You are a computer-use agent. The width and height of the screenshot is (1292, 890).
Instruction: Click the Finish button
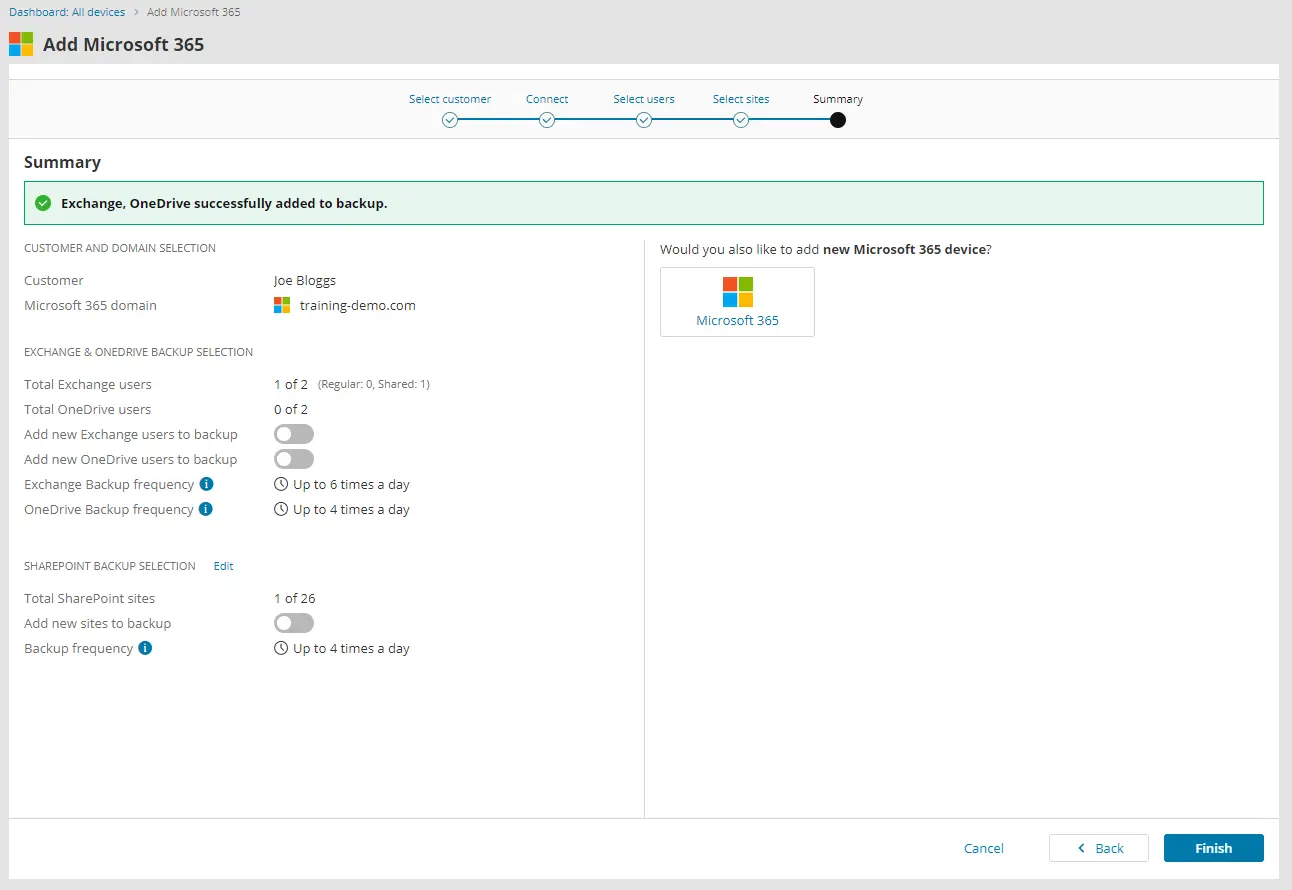pos(1214,848)
